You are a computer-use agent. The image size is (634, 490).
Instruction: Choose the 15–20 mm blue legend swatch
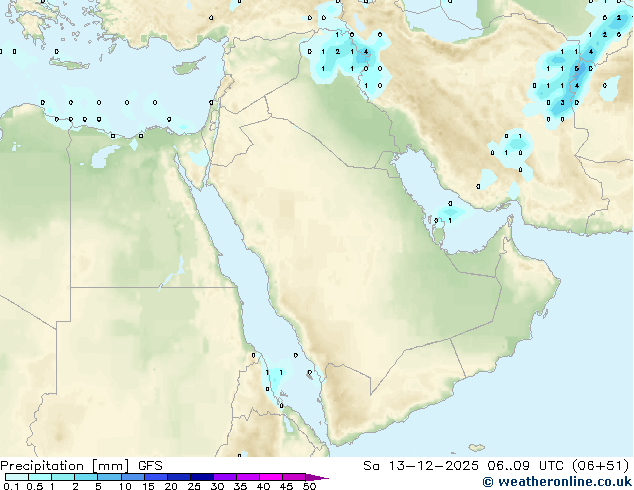click(x=156, y=477)
